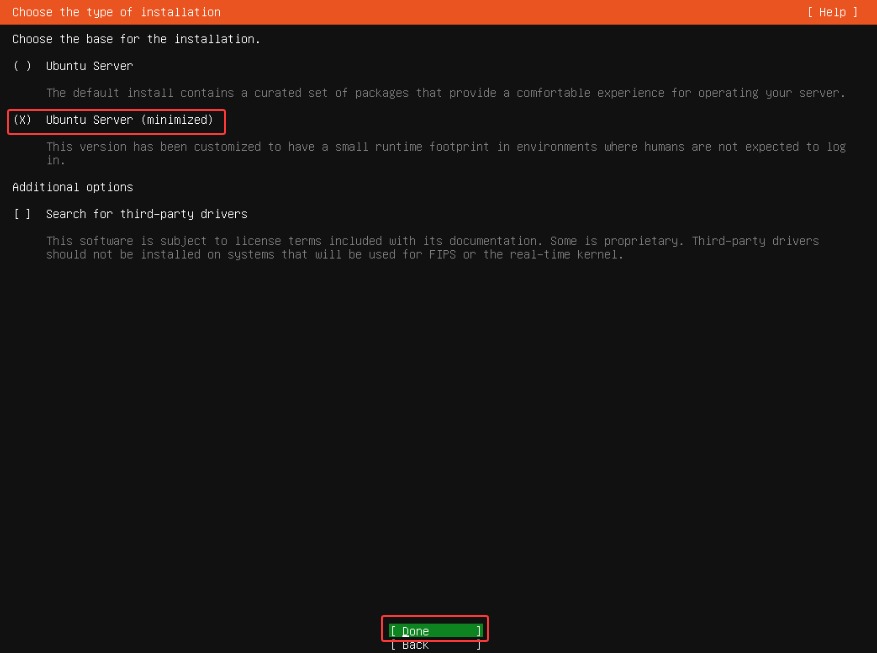Viewport: 877px width, 653px height.
Task: Click the default install description text
Action: click(445, 93)
